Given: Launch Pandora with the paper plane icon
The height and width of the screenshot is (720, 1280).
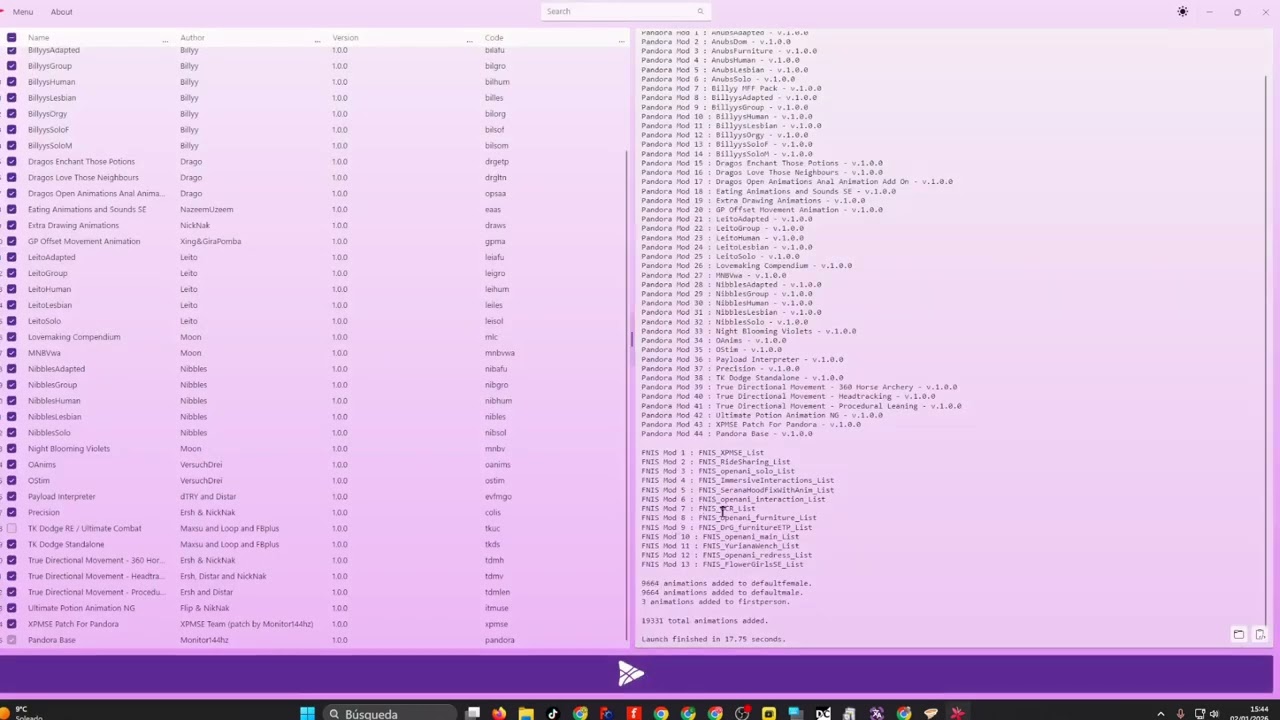Looking at the screenshot, I should (630, 674).
